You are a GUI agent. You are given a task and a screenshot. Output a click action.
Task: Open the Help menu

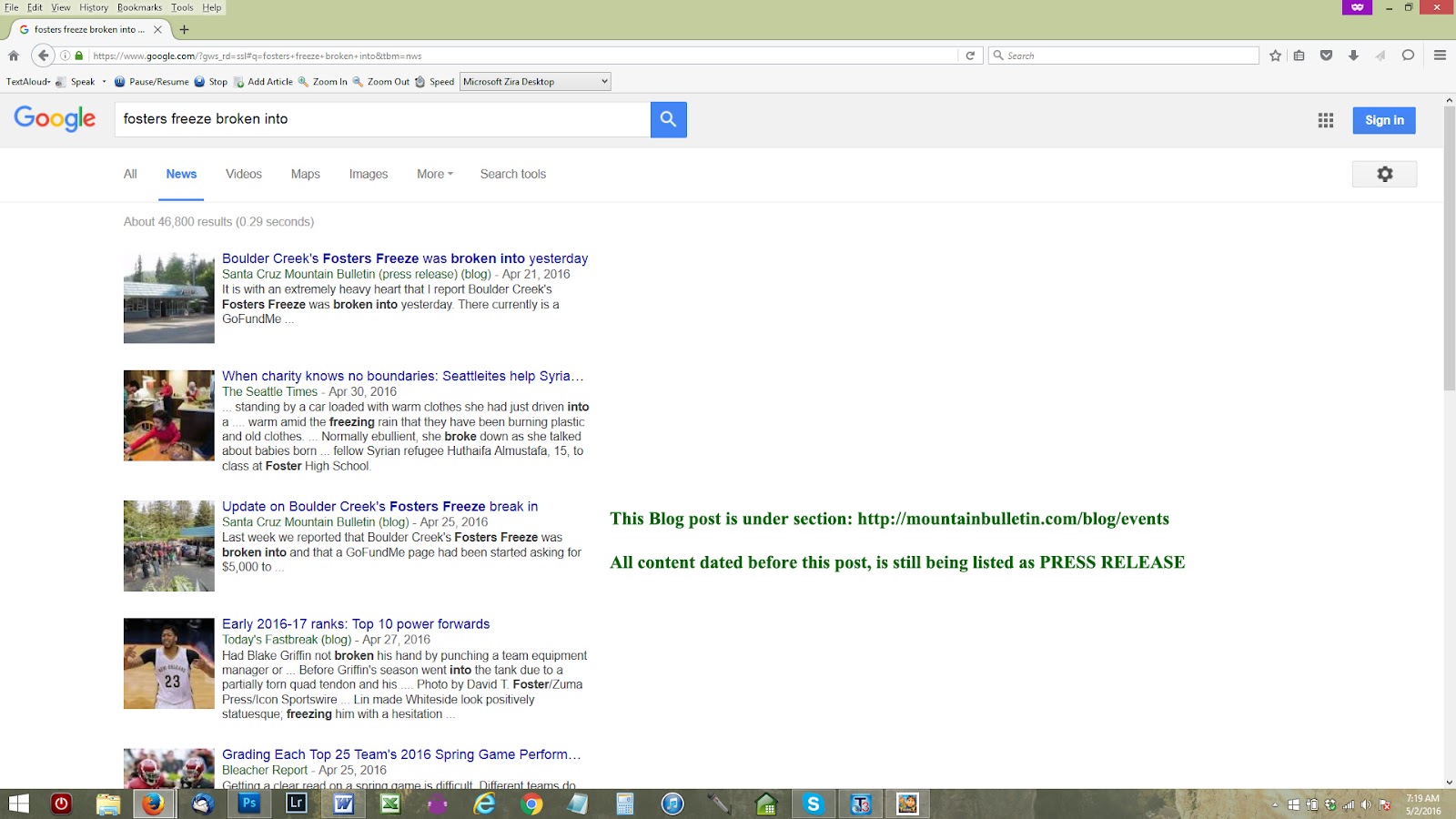[212, 7]
